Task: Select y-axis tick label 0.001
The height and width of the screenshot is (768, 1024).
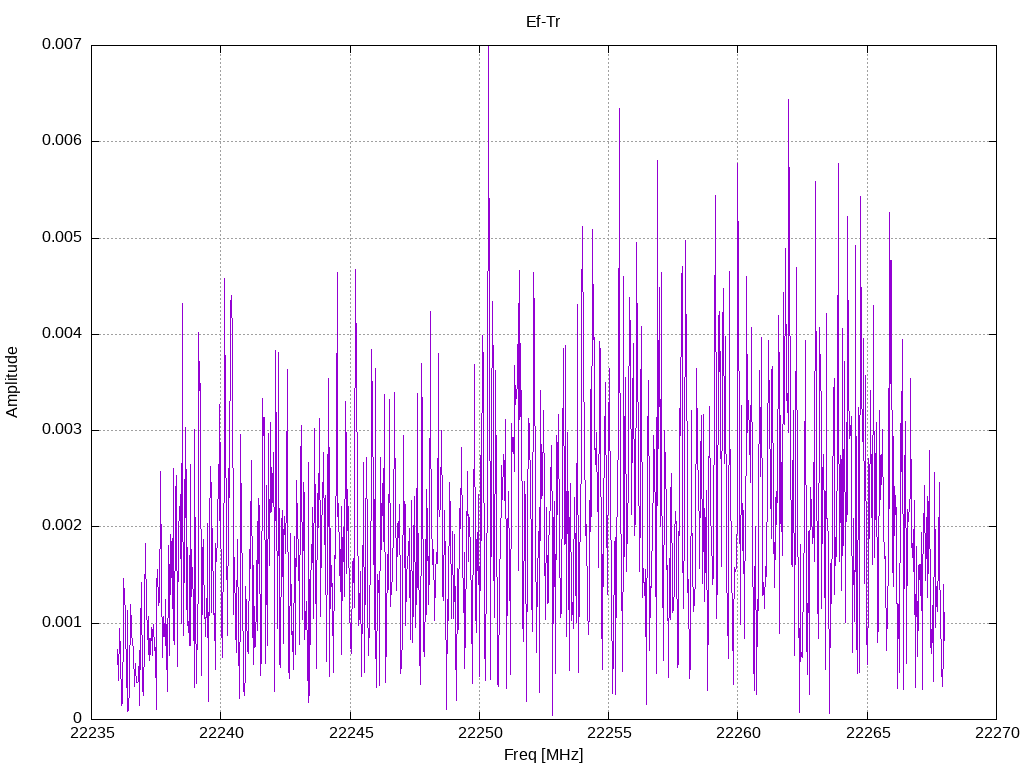Action: [x=62, y=622]
